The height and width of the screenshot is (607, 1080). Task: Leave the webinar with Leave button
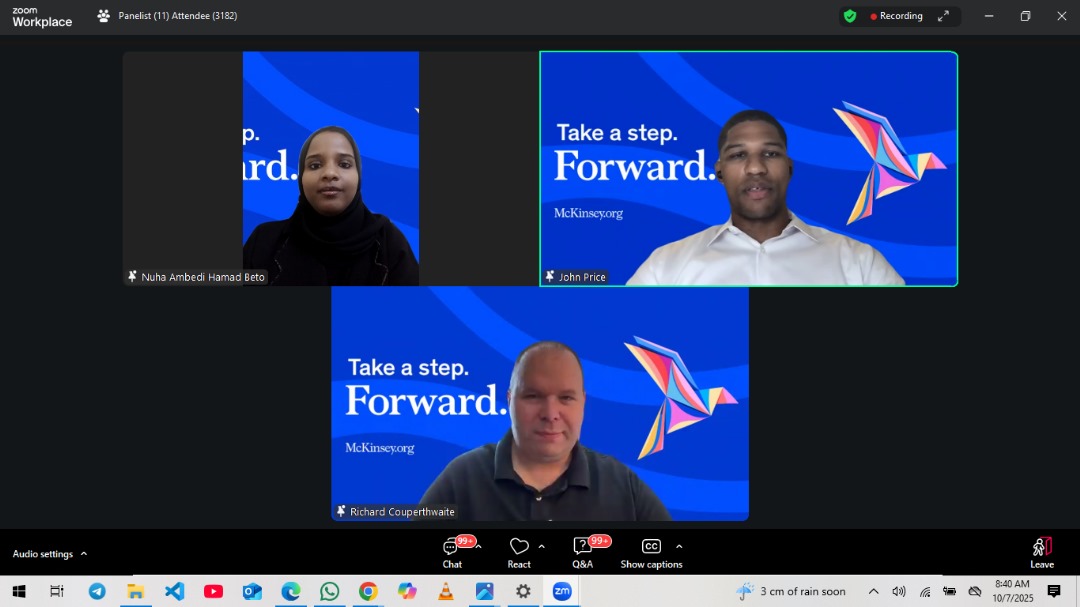1041,553
